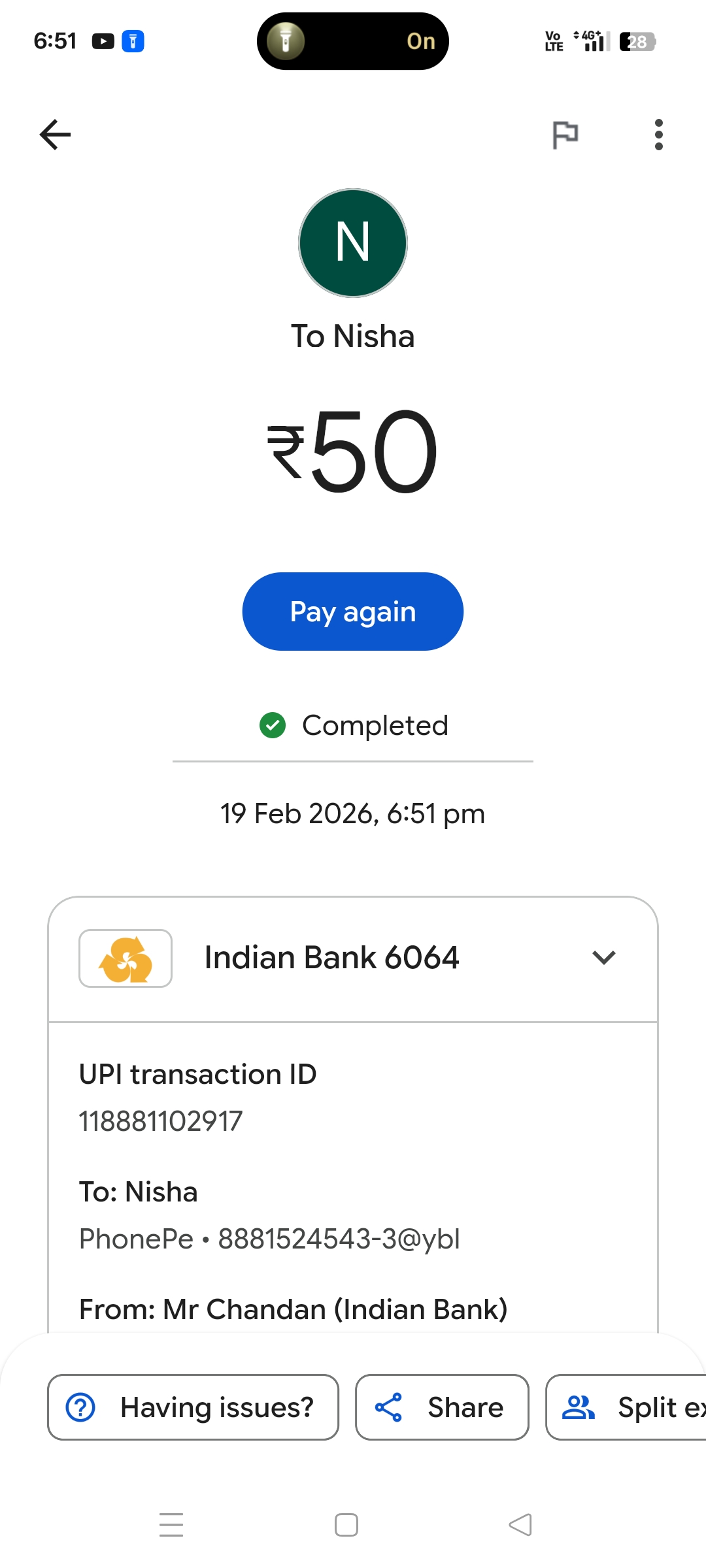
Task: Tap the question mark help icon
Action: [81, 1407]
